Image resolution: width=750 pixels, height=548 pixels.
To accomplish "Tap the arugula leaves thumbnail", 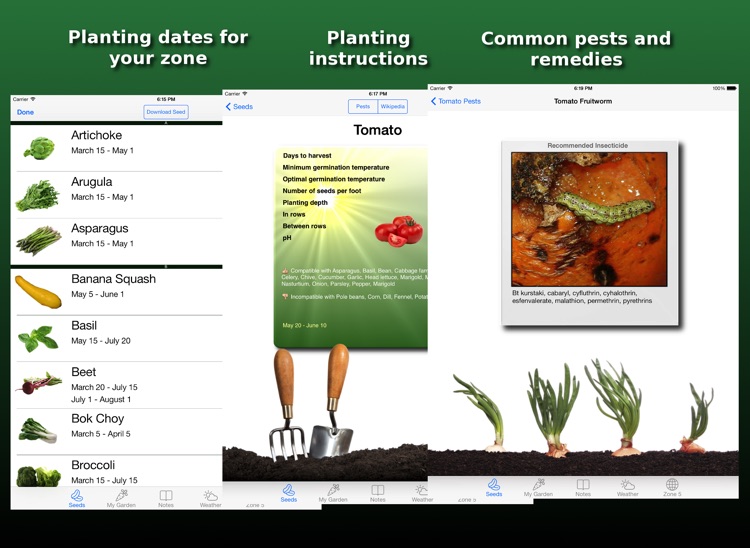I will point(37,195).
